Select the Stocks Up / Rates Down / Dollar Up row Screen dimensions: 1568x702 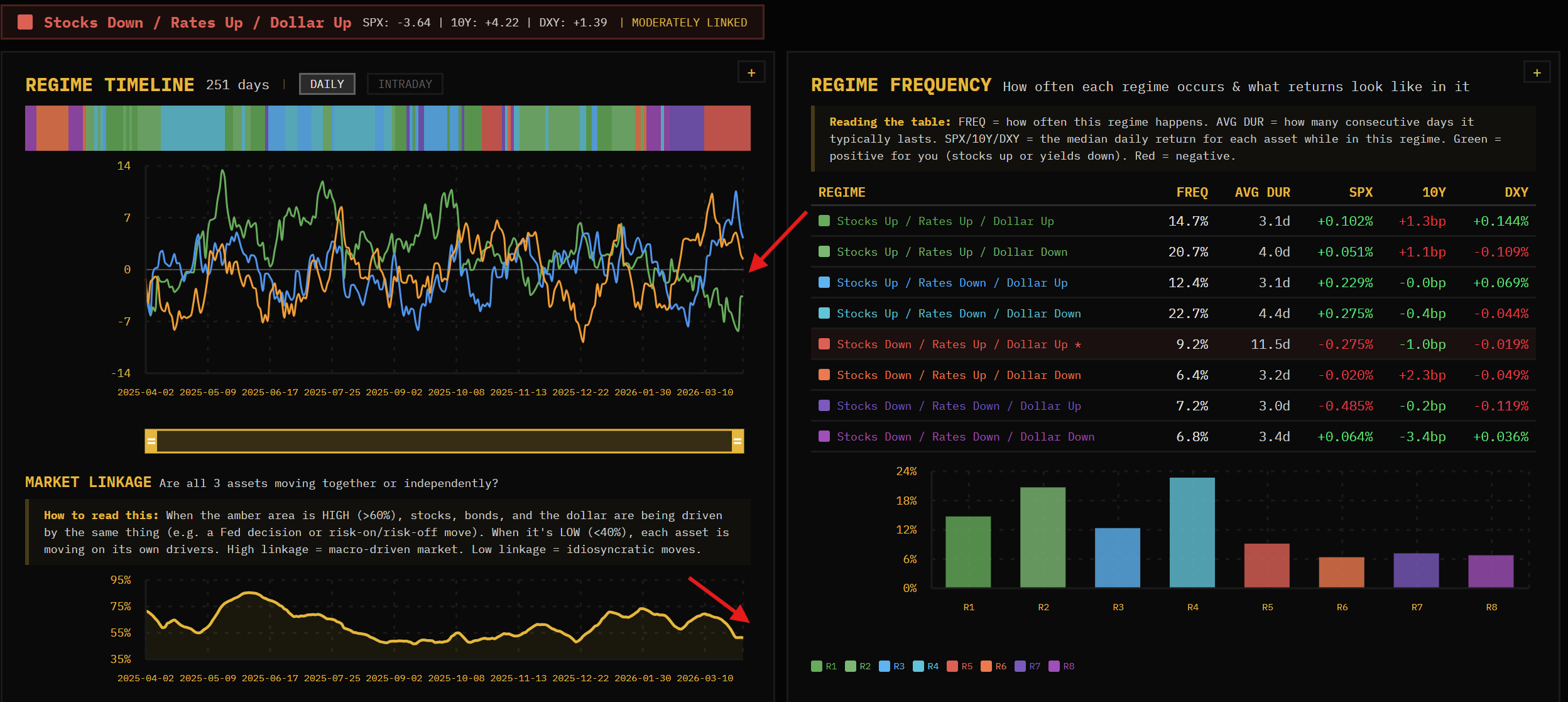point(1173,283)
